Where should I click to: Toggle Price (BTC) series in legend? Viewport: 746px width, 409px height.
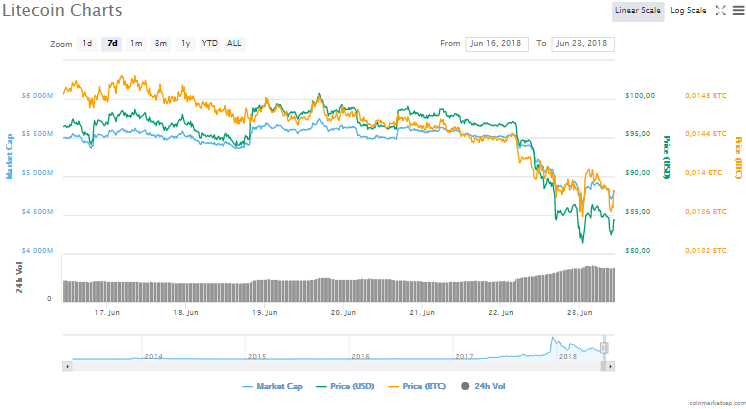tap(417, 386)
